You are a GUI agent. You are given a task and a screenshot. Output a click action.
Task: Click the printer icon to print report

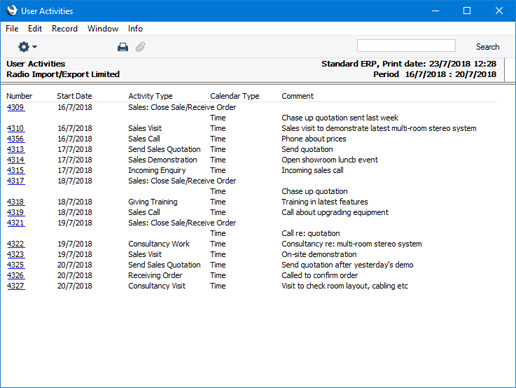(x=123, y=47)
